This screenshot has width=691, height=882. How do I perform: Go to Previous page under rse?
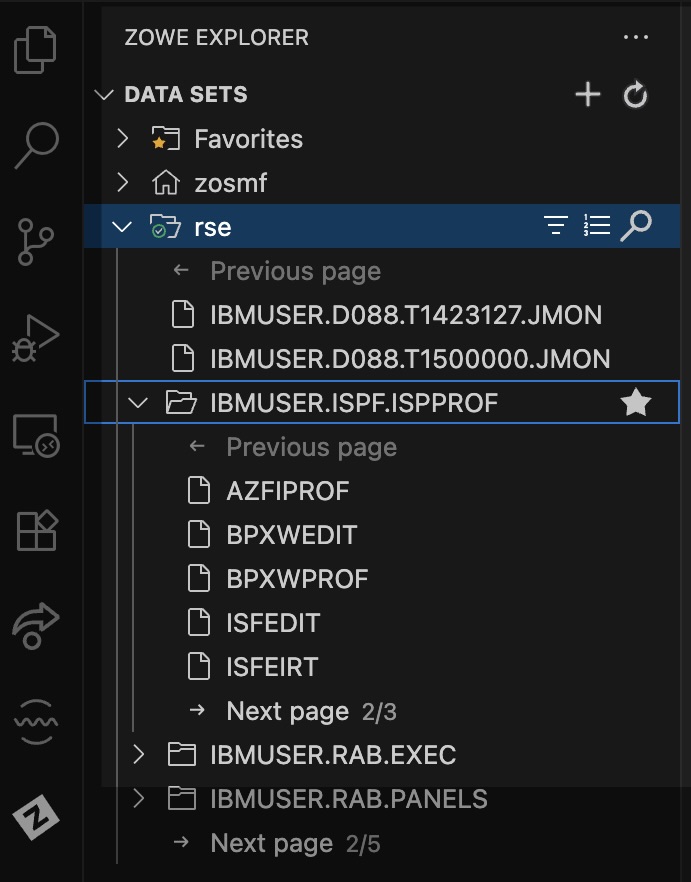[x=295, y=271]
